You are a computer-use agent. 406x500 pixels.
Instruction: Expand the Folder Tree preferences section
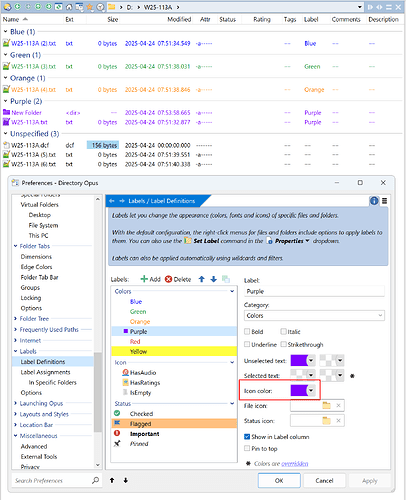tap(15, 319)
